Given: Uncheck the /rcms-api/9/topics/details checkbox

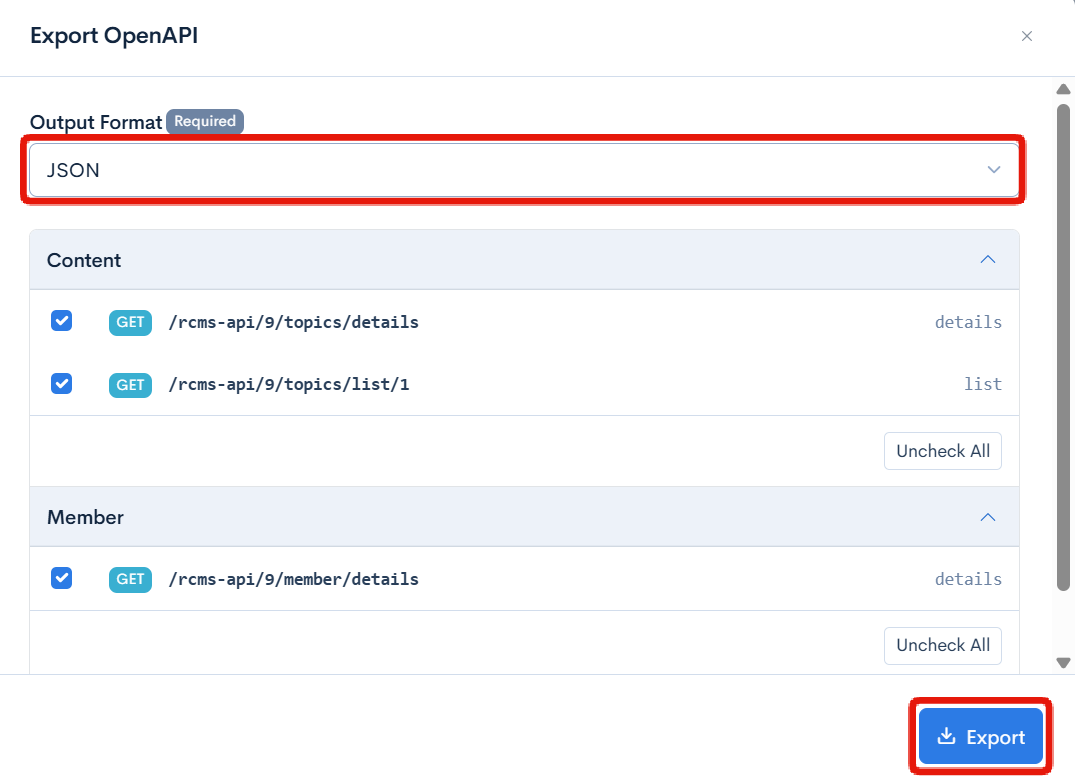Looking at the screenshot, I should pos(62,321).
